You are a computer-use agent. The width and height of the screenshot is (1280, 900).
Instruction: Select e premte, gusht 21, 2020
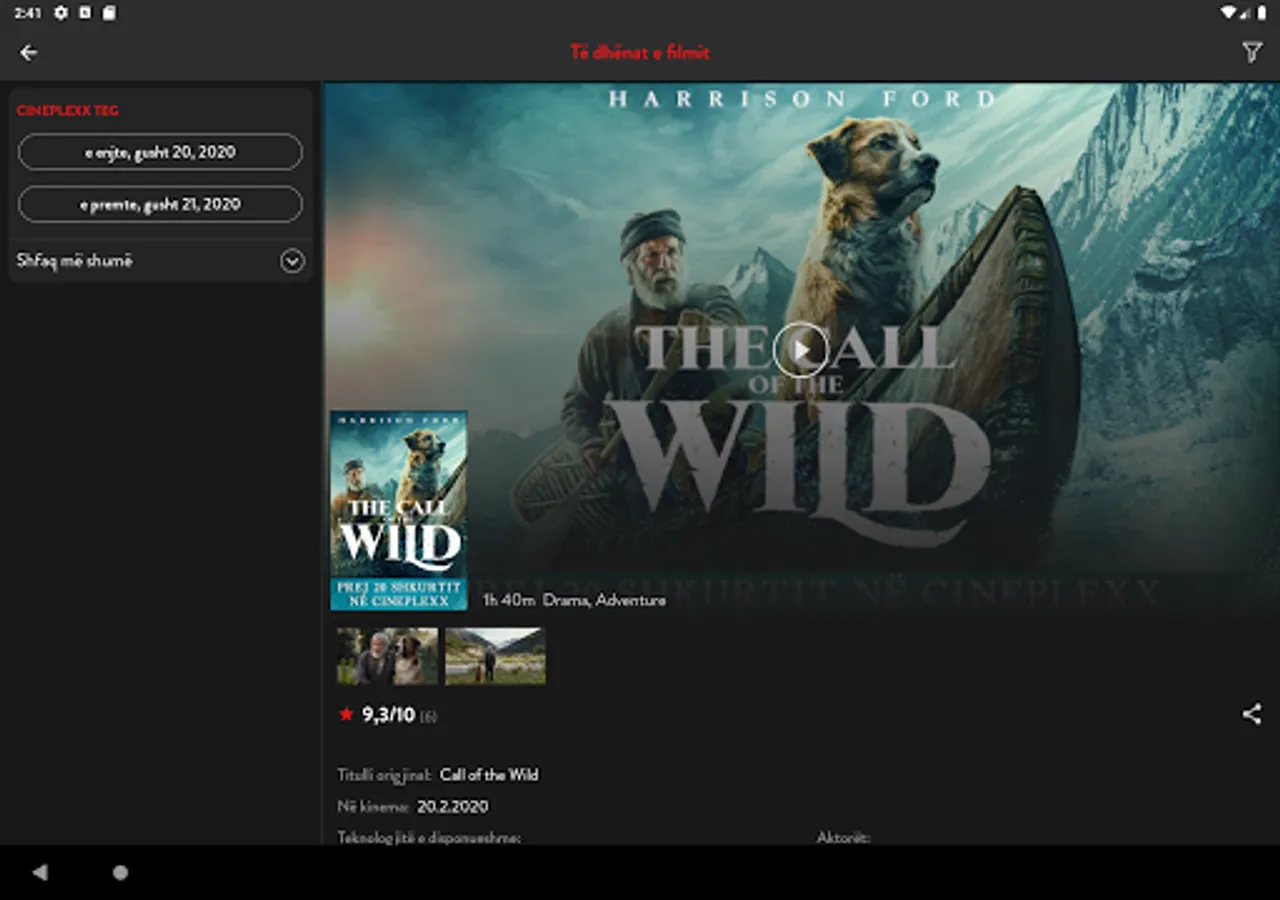tap(160, 204)
